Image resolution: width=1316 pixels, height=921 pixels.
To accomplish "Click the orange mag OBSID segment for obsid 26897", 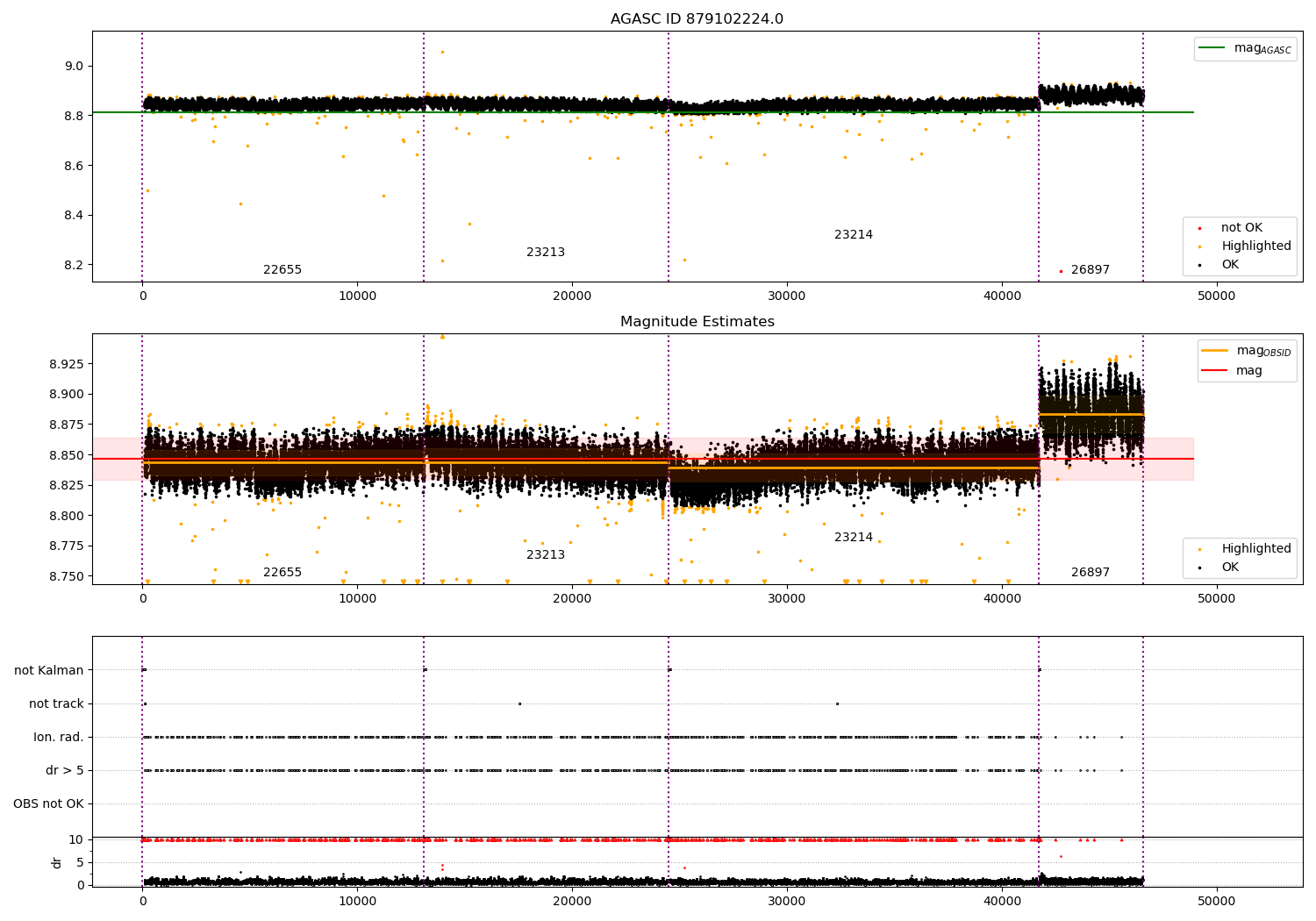I will [1091, 414].
